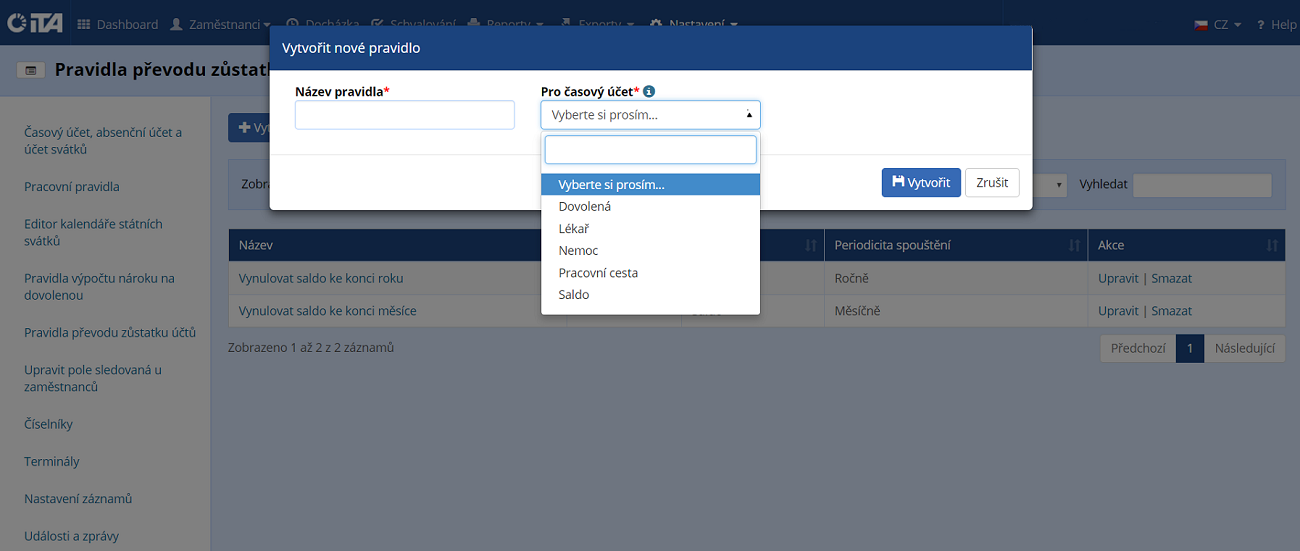
Task: Collapse the Pro časový účet combo box
Action: pos(650,115)
